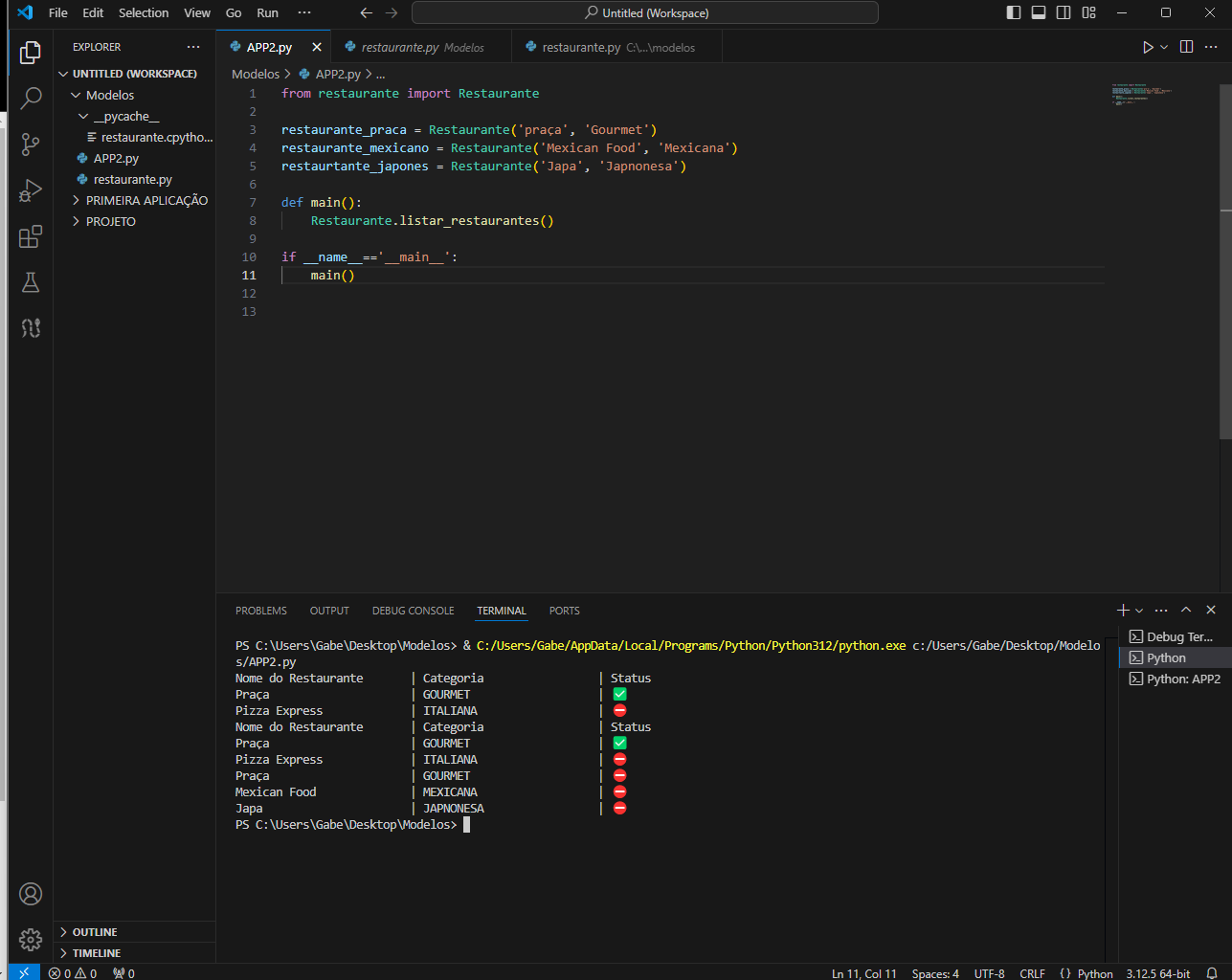Select restaurante.py in the explorer tree
1232x980 pixels.
click(x=132, y=179)
